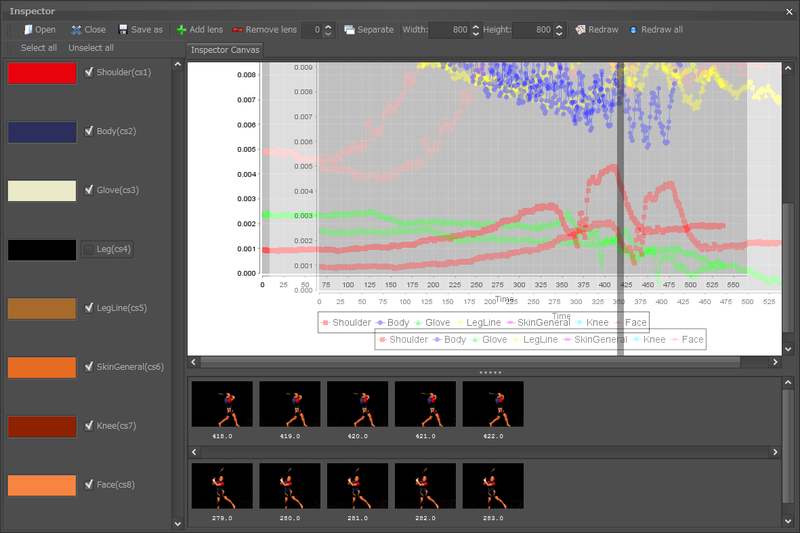
Task: Increase the Width value with up arrow
Action: [x=476, y=26]
